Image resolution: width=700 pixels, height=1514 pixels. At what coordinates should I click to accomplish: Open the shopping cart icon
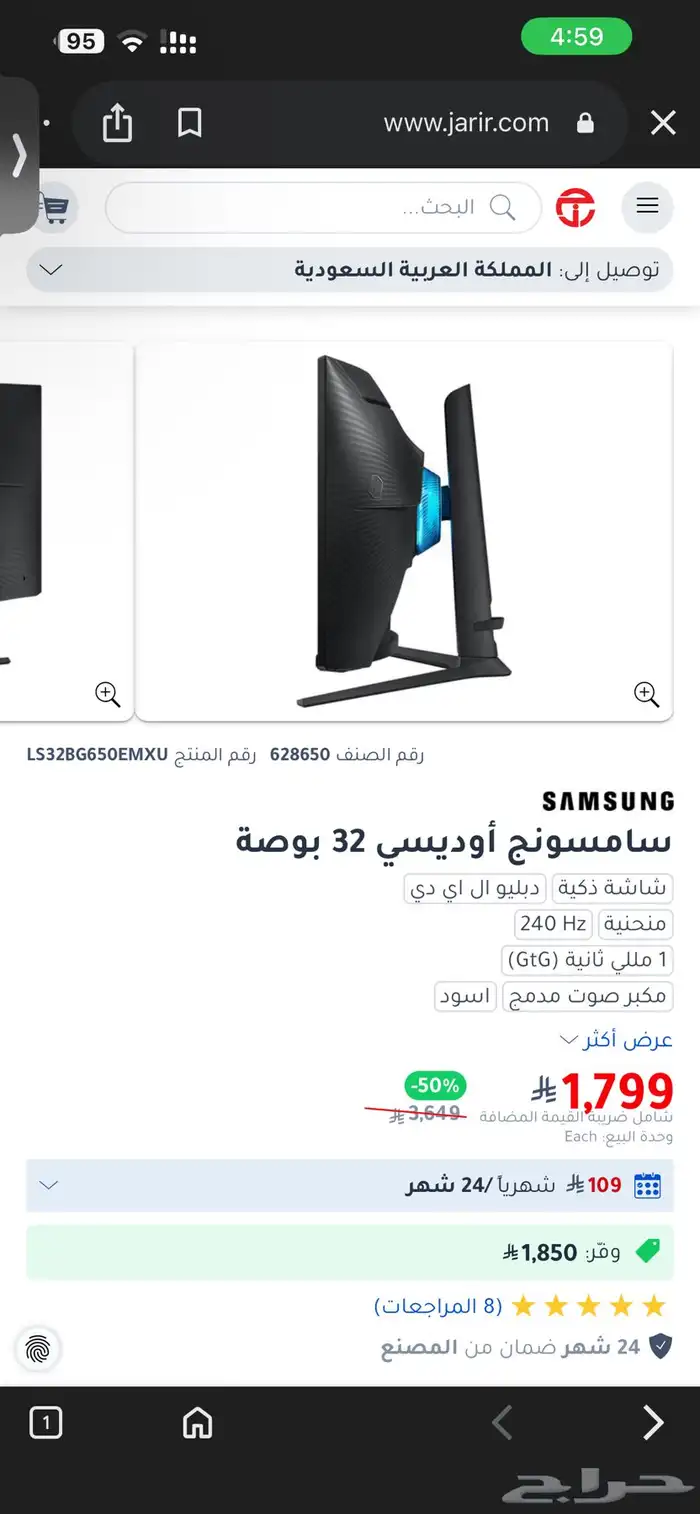(53, 207)
